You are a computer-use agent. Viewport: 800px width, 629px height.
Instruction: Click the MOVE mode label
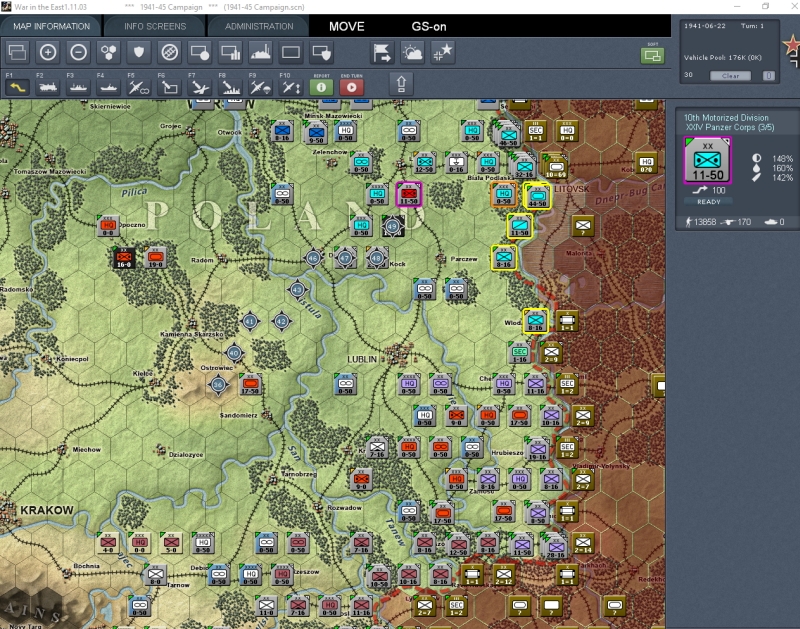point(346,27)
